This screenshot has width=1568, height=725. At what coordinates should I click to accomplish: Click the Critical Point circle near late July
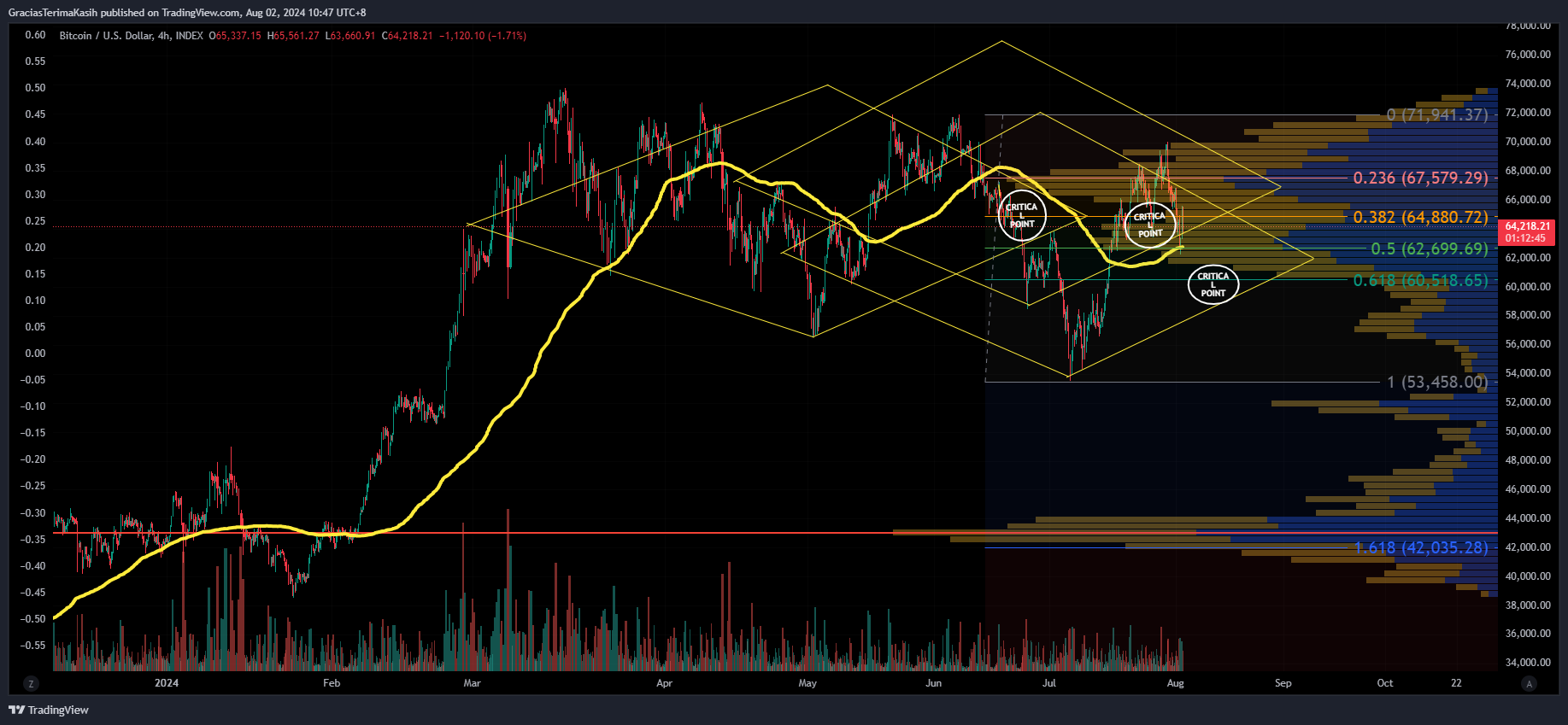[x=1150, y=225]
